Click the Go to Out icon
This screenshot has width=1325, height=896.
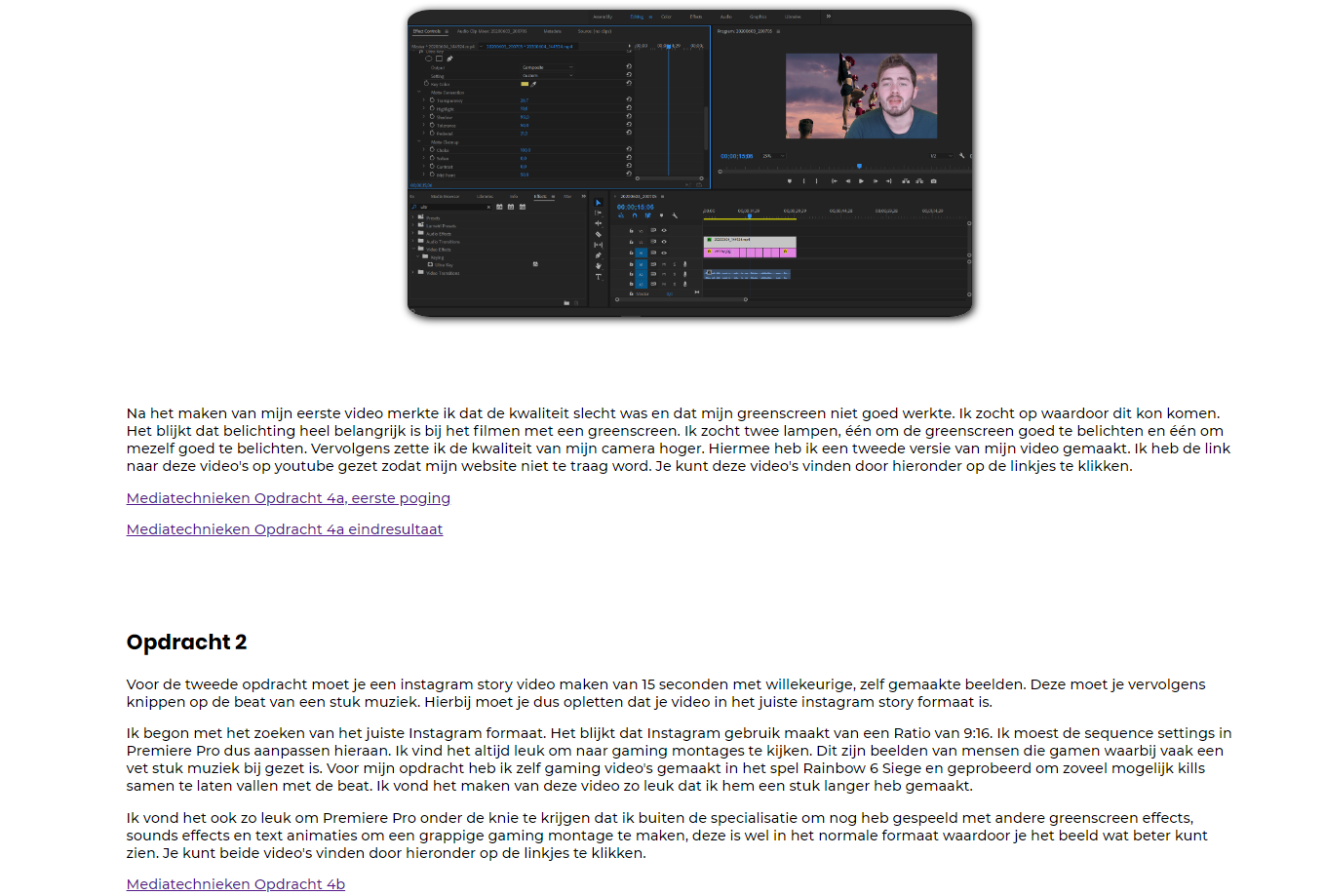tap(889, 181)
